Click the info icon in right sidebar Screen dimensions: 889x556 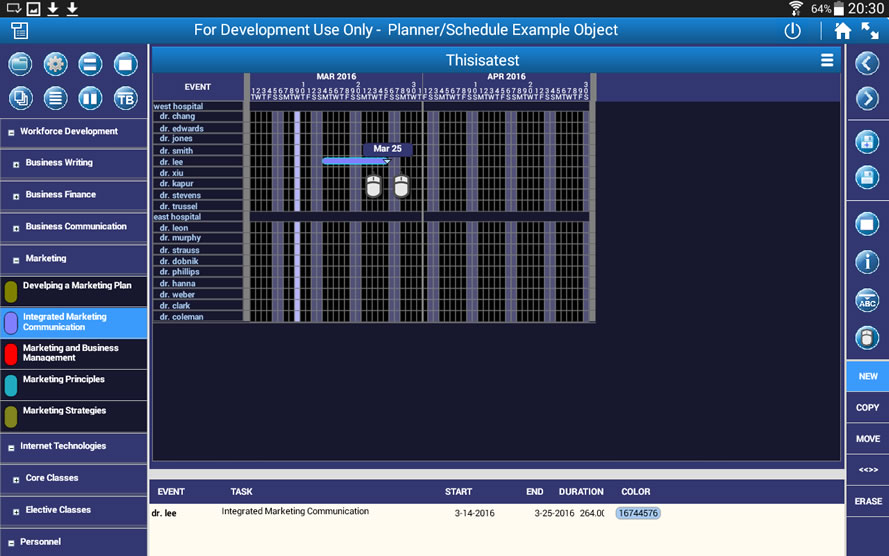click(867, 262)
